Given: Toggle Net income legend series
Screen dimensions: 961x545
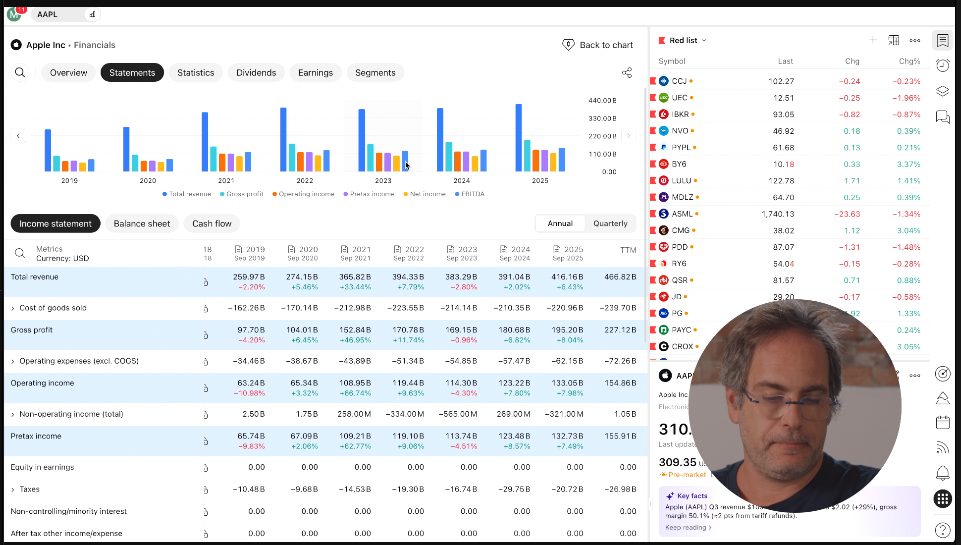Looking at the screenshot, I should tap(424, 194).
